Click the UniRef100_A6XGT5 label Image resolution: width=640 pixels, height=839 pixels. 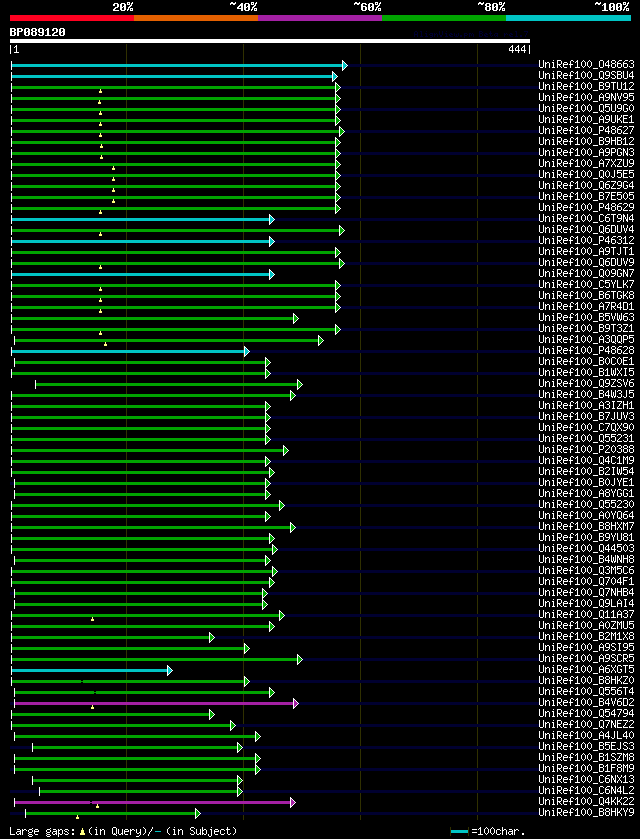[586, 669]
